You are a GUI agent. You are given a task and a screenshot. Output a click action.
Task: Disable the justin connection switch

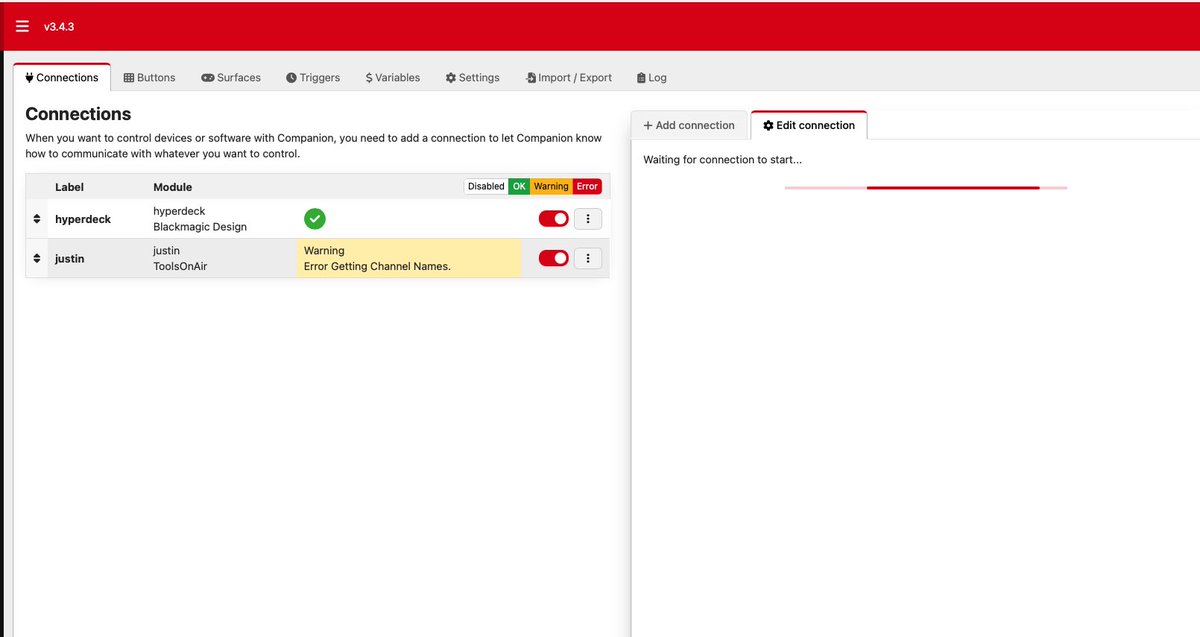pos(553,258)
